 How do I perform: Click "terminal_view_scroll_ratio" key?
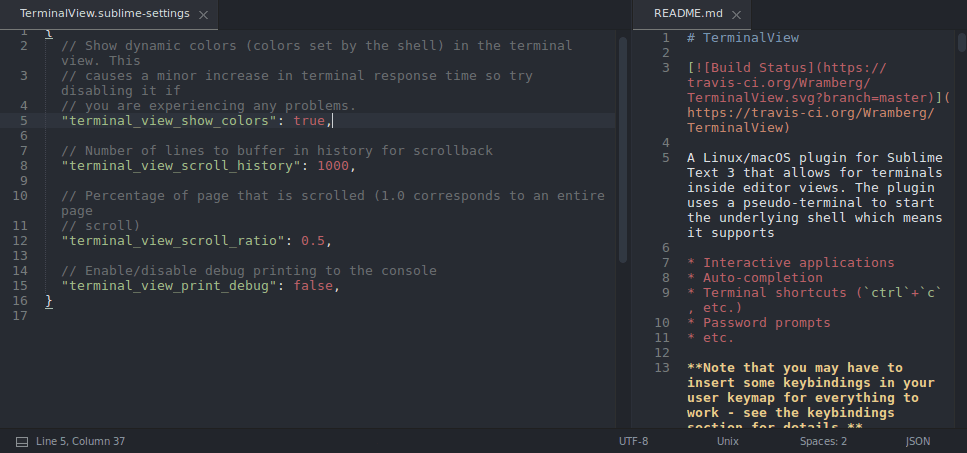(173, 241)
